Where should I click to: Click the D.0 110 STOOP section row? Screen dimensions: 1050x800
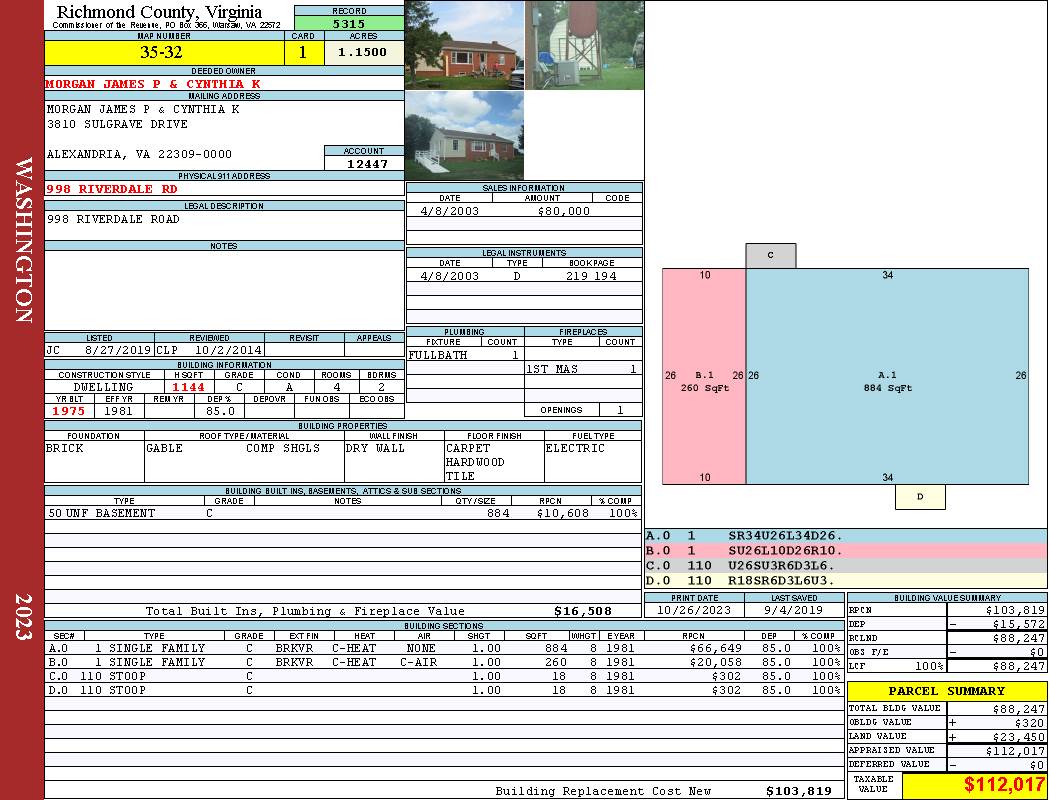[444, 690]
